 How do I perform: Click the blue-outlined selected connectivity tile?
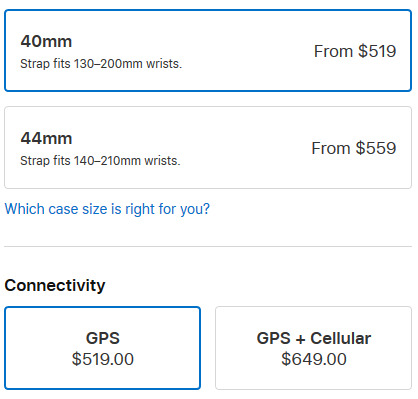(x=103, y=348)
